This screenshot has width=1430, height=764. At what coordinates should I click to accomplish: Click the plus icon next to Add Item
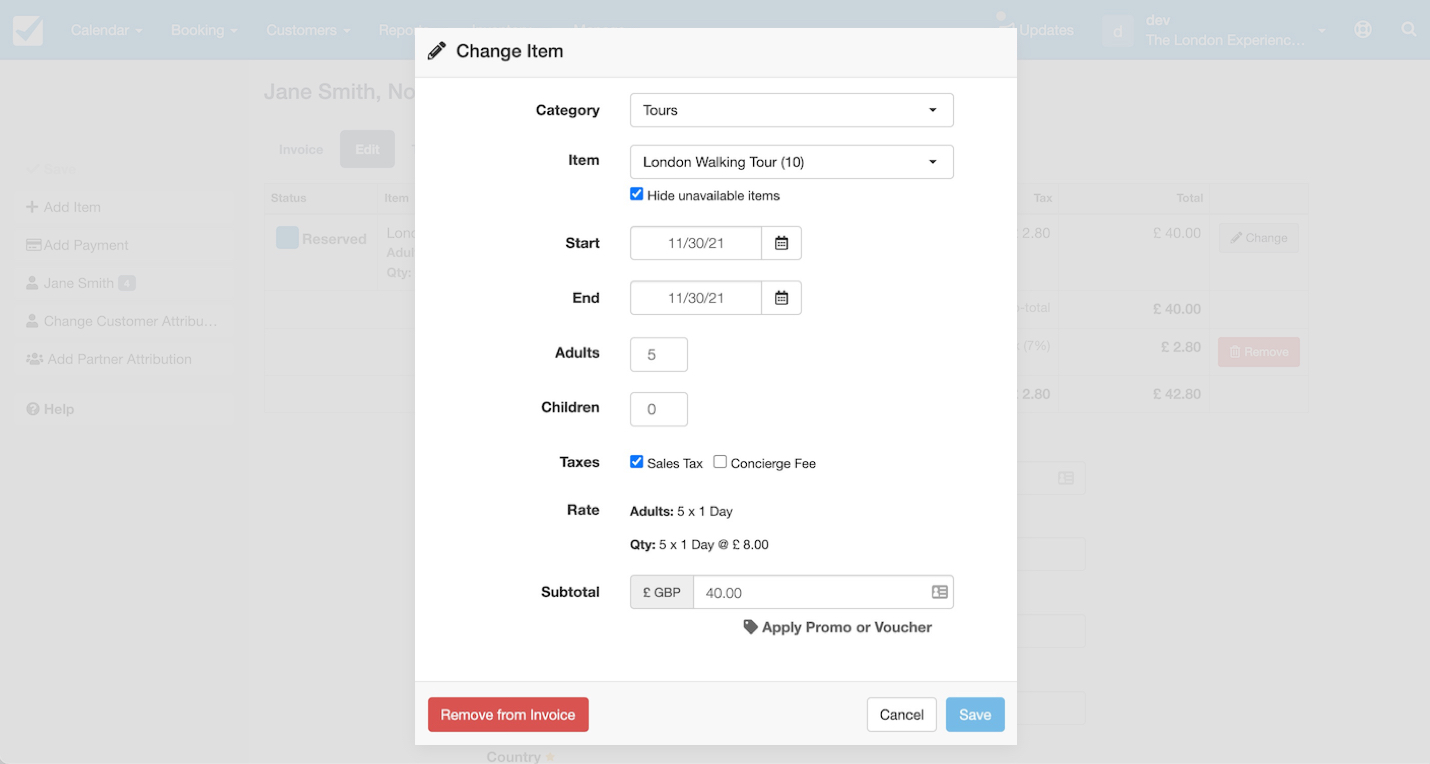32,207
